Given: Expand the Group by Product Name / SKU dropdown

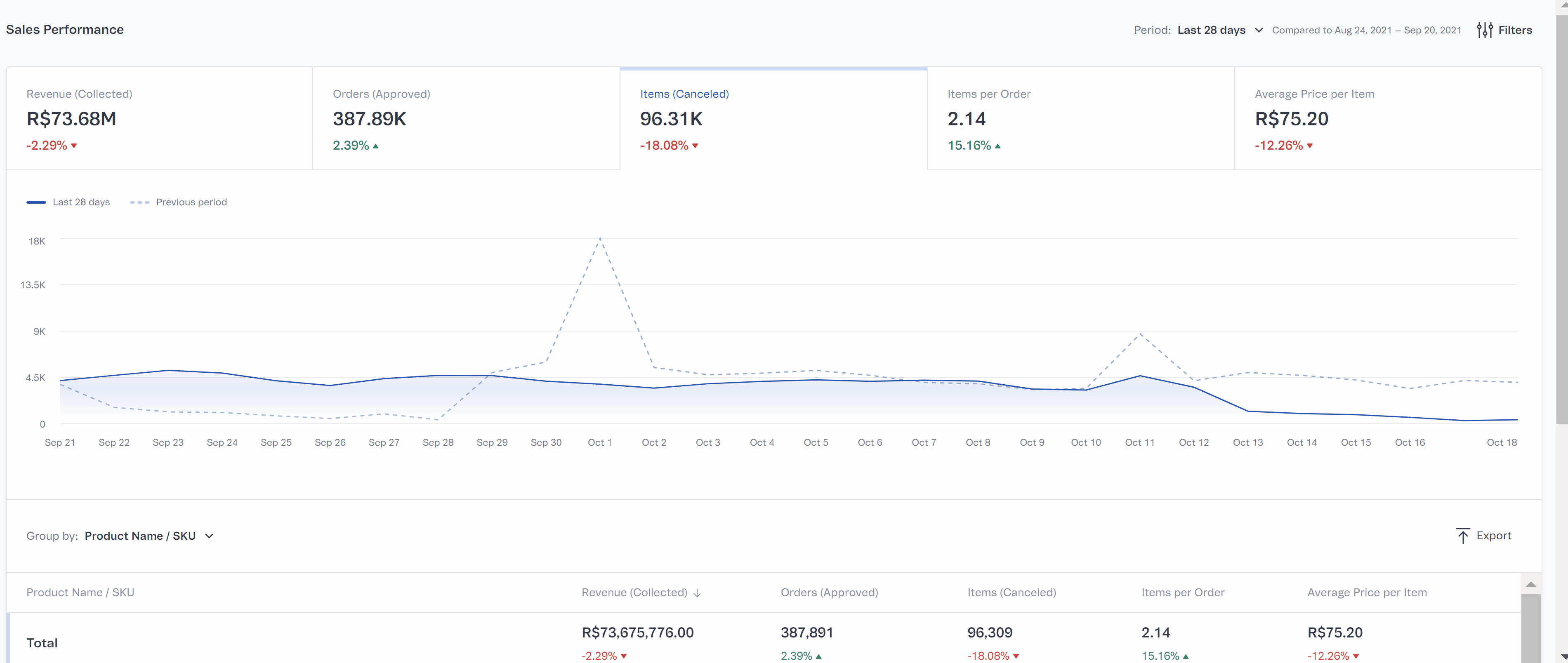Looking at the screenshot, I should [x=140, y=536].
